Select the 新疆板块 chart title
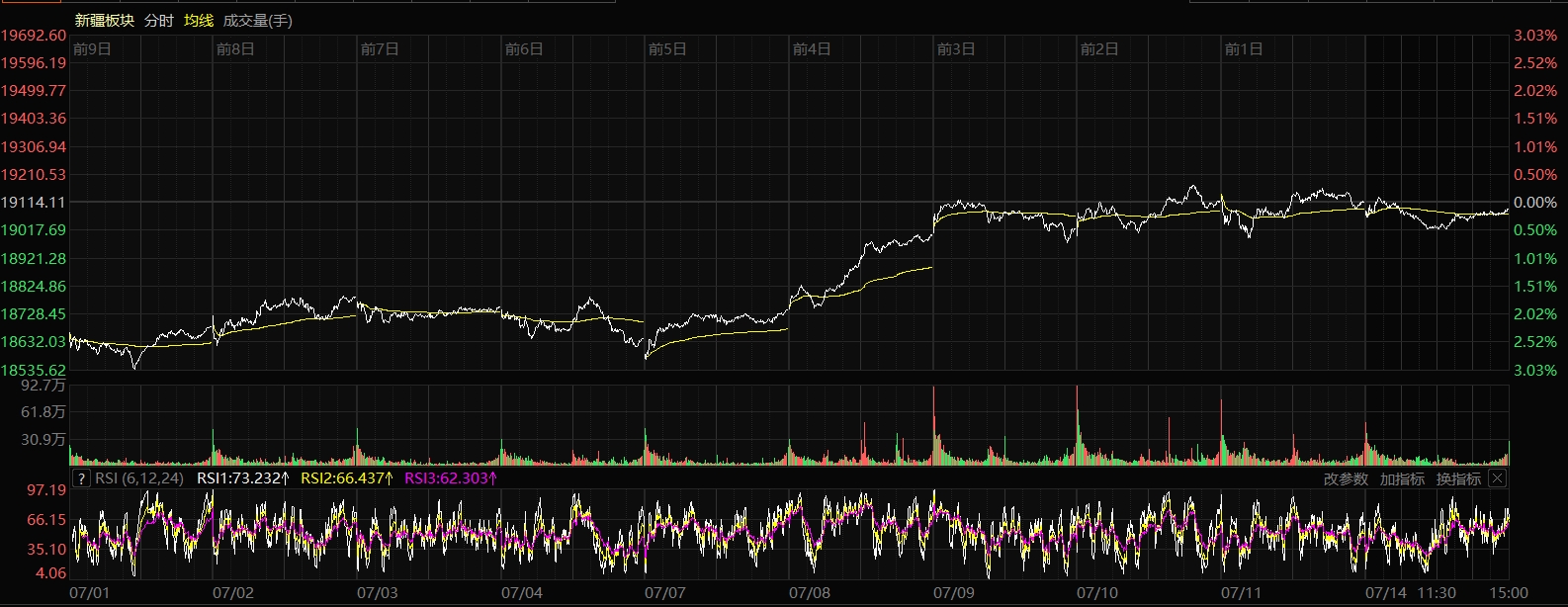 104,20
